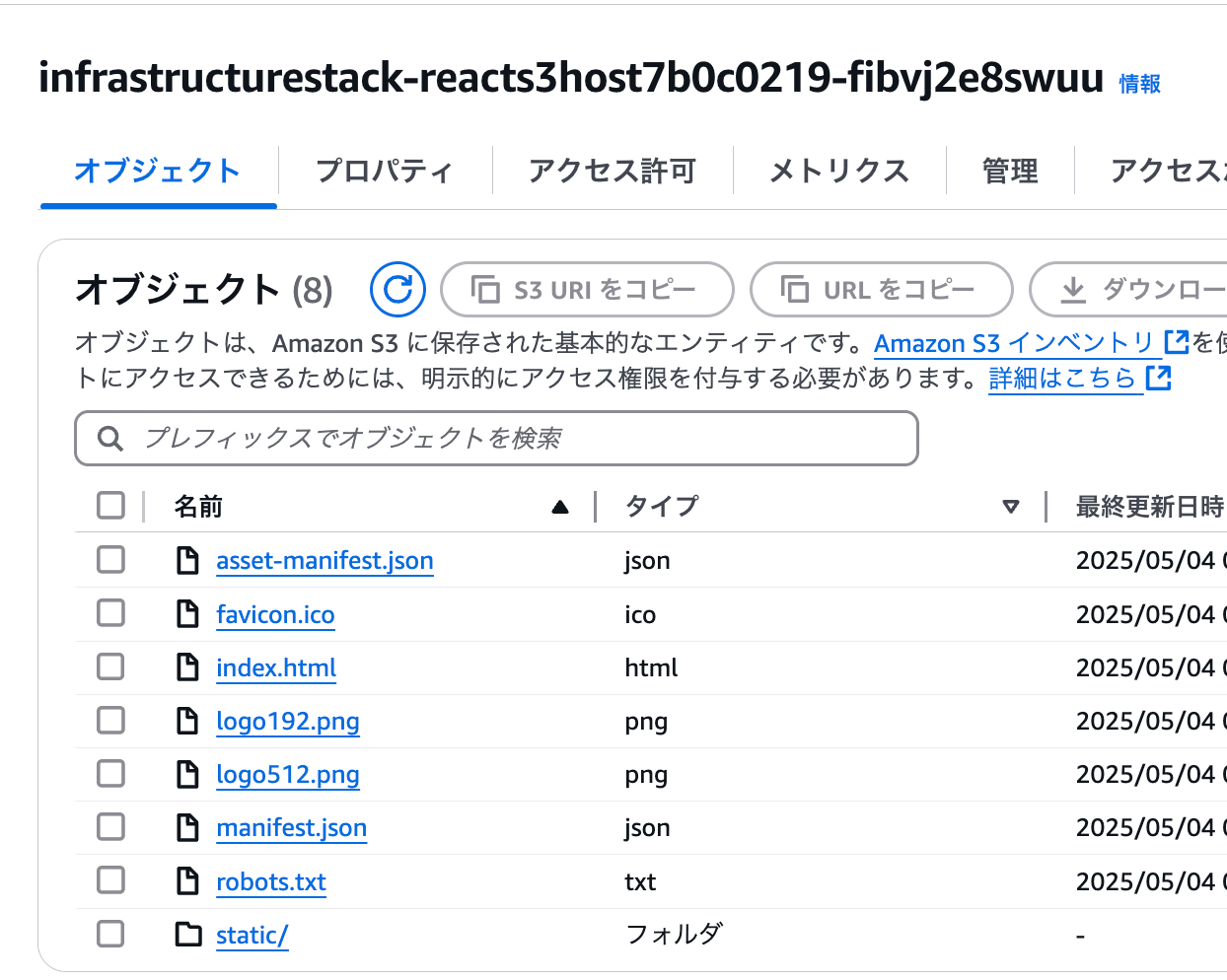
Task: Tick the logo512.png row checkbox
Action: [111, 773]
